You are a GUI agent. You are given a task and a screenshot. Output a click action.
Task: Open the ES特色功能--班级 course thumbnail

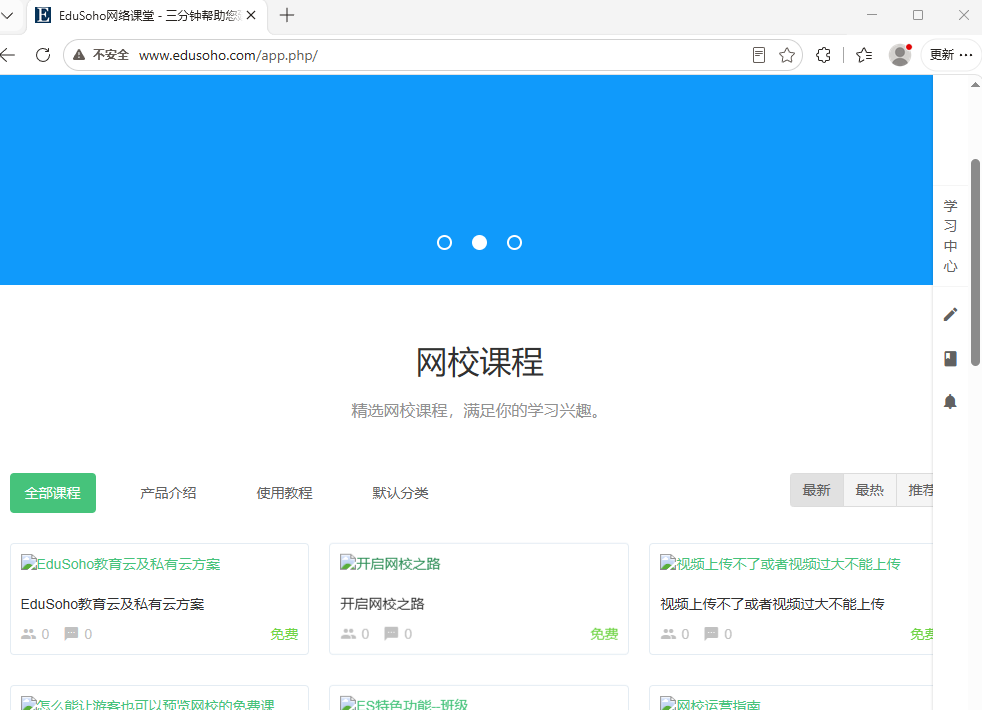click(404, 703)
